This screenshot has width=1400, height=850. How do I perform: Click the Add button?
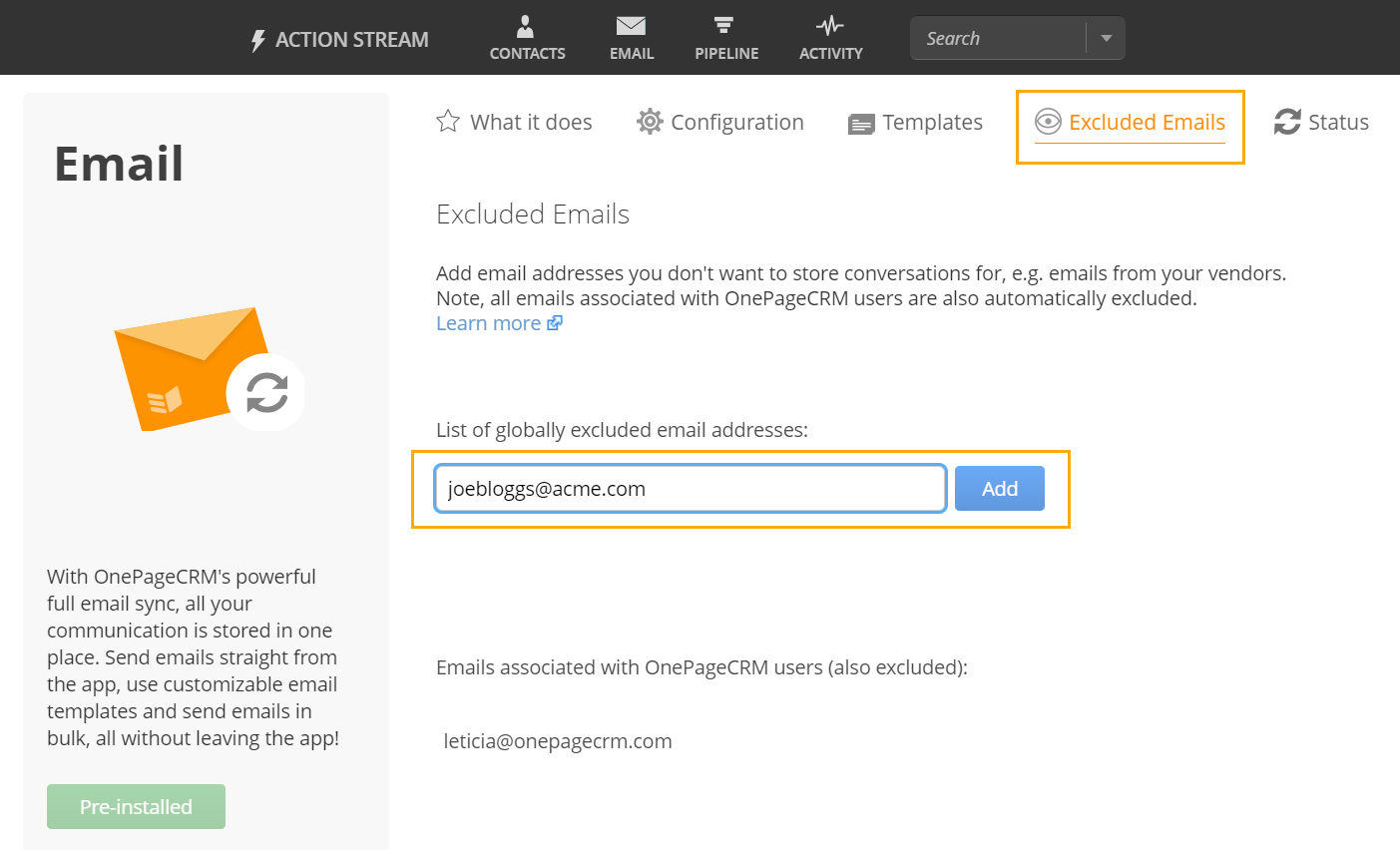click(1000, 489)
